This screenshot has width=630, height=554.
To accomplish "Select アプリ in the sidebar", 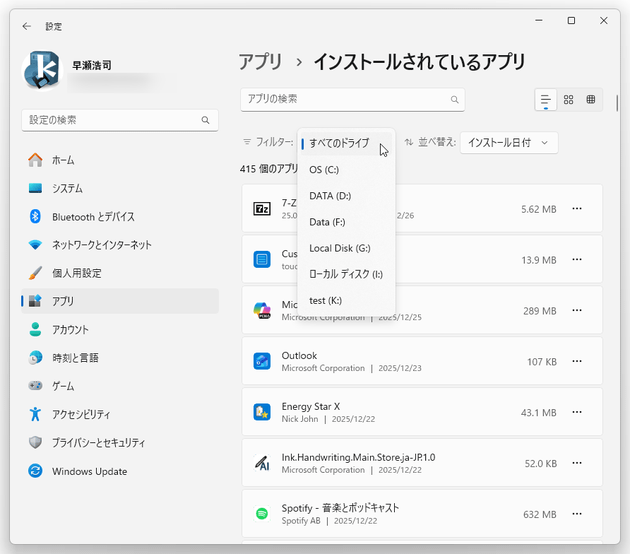I will tap(120, 301).
